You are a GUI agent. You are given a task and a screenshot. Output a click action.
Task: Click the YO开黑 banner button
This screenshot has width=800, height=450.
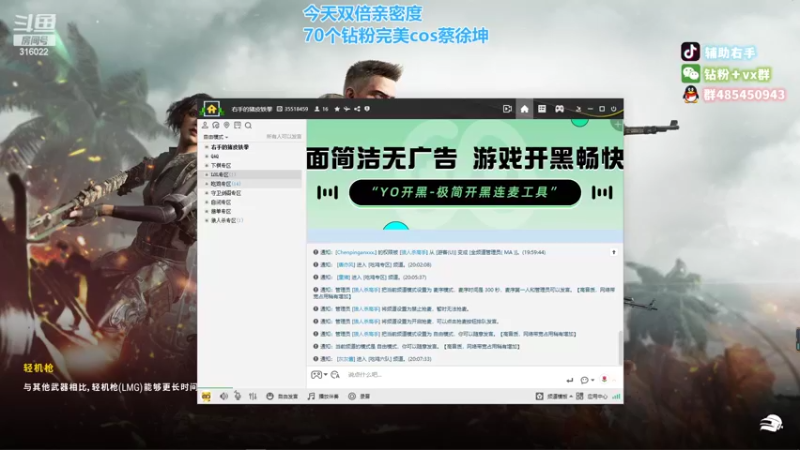click(465, 192)
